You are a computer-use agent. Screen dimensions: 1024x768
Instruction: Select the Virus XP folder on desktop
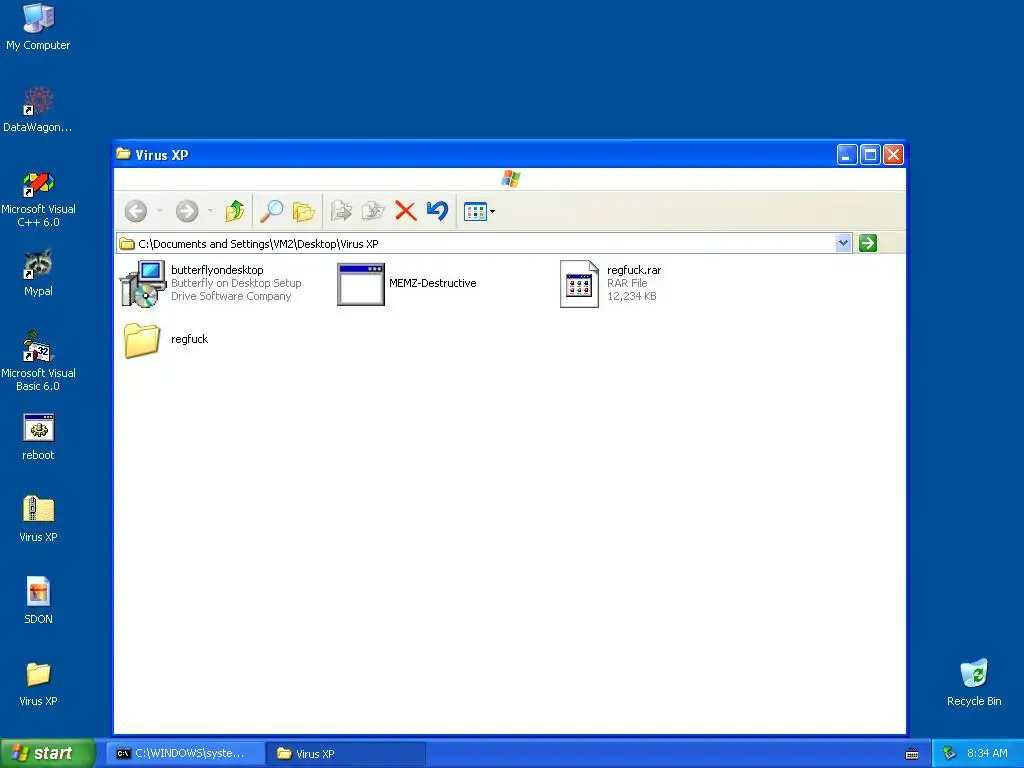(x=38, y=674)
